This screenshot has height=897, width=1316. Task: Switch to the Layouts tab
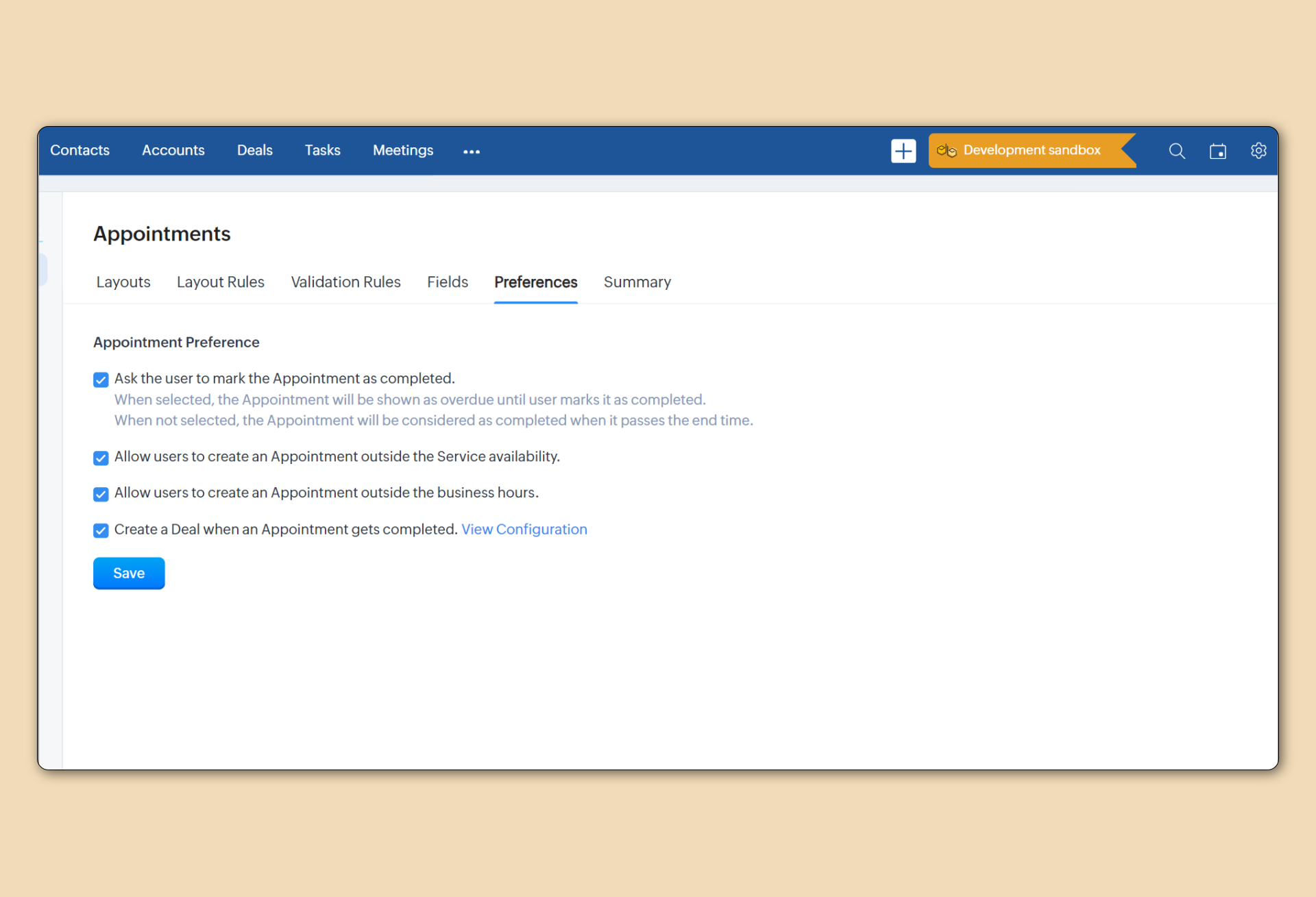click(x=123, y=282)
